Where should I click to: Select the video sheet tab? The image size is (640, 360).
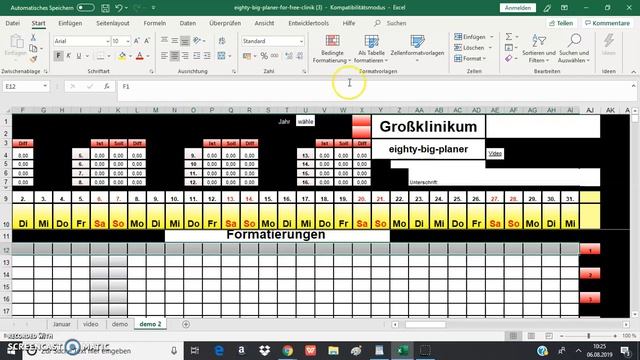(91, 324)
